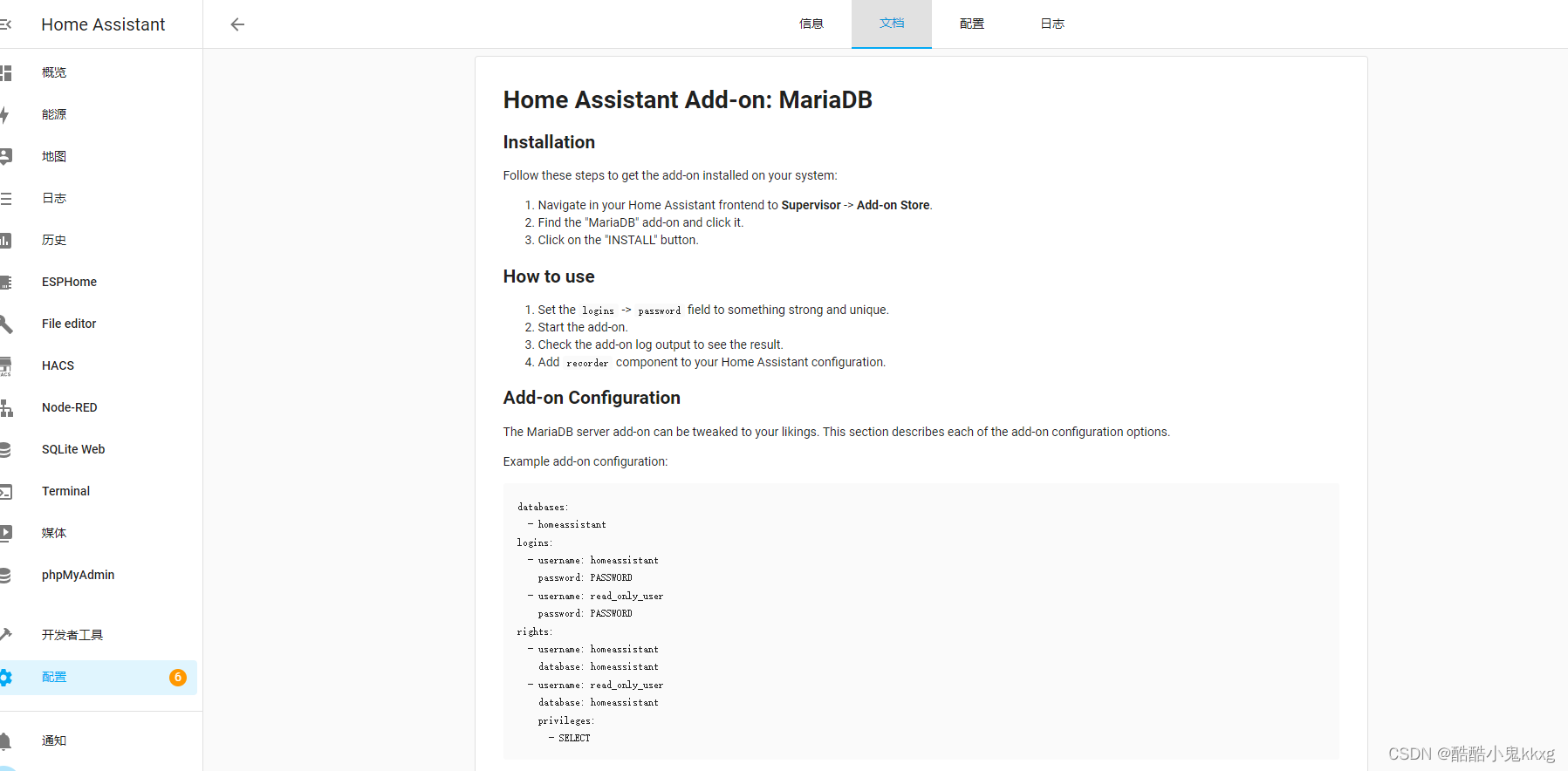
Task: Click the Node-RED sitemap icon
Action: [5, 407]
